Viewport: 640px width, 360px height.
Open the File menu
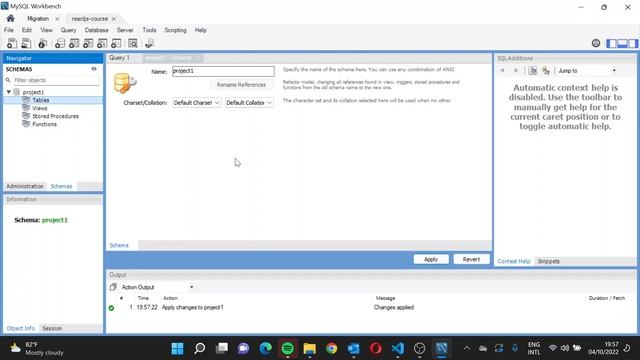[x=9, y=30]
